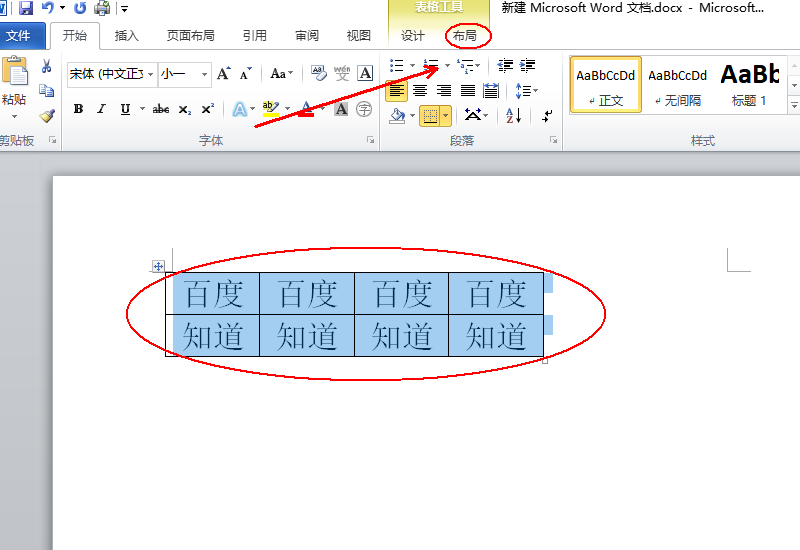Undo the last action
This screenshot has width=800, height=550.
[47, 8]
